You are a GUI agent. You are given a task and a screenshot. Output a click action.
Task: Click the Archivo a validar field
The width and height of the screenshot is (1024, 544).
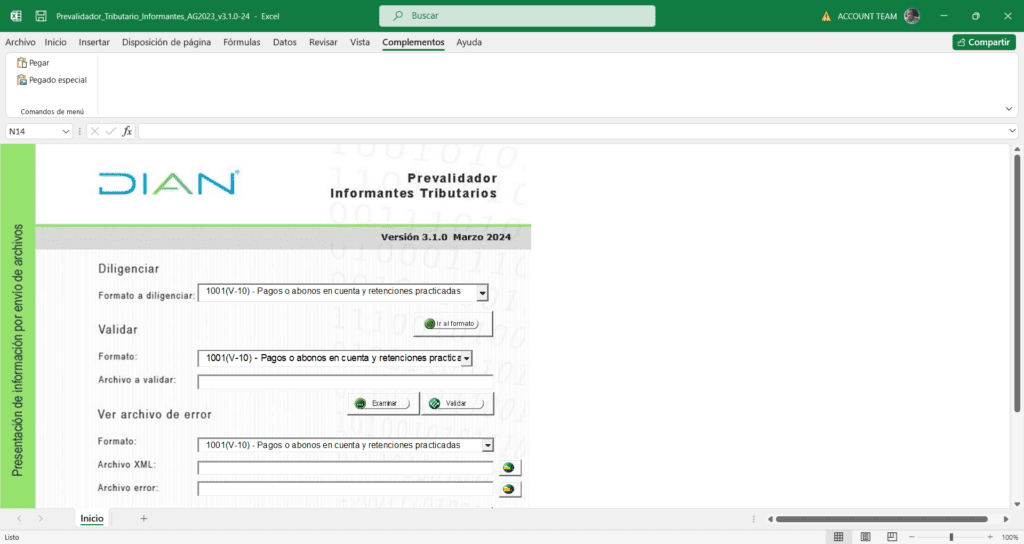[345, 382]
